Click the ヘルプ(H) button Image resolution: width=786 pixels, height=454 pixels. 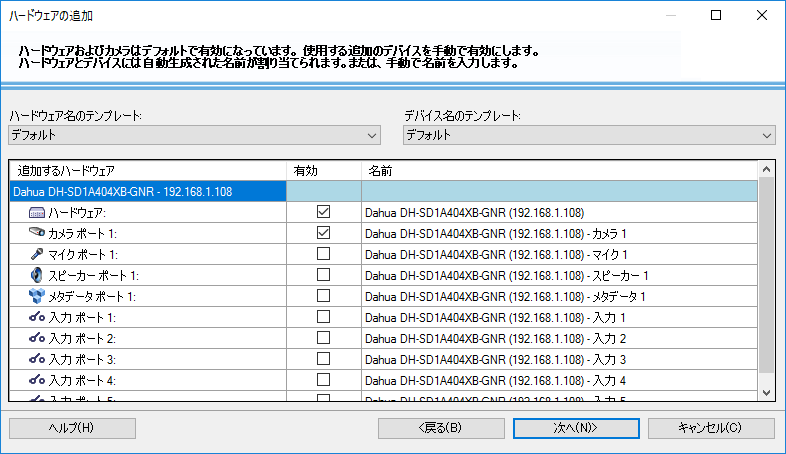[x=72, y=428]
